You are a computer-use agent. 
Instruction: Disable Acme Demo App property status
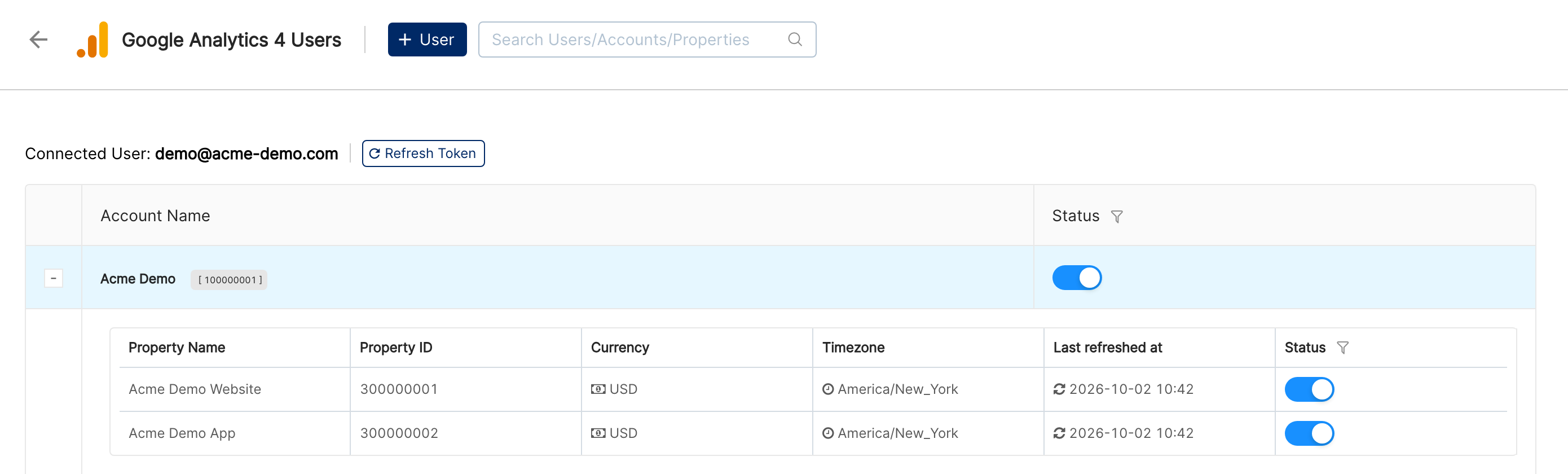point(1309,433)
